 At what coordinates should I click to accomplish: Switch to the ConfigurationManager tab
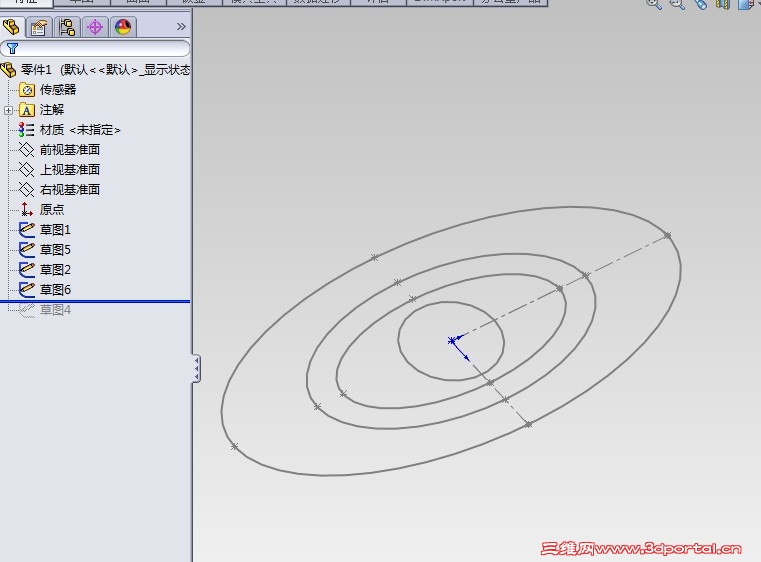[67, 27]
